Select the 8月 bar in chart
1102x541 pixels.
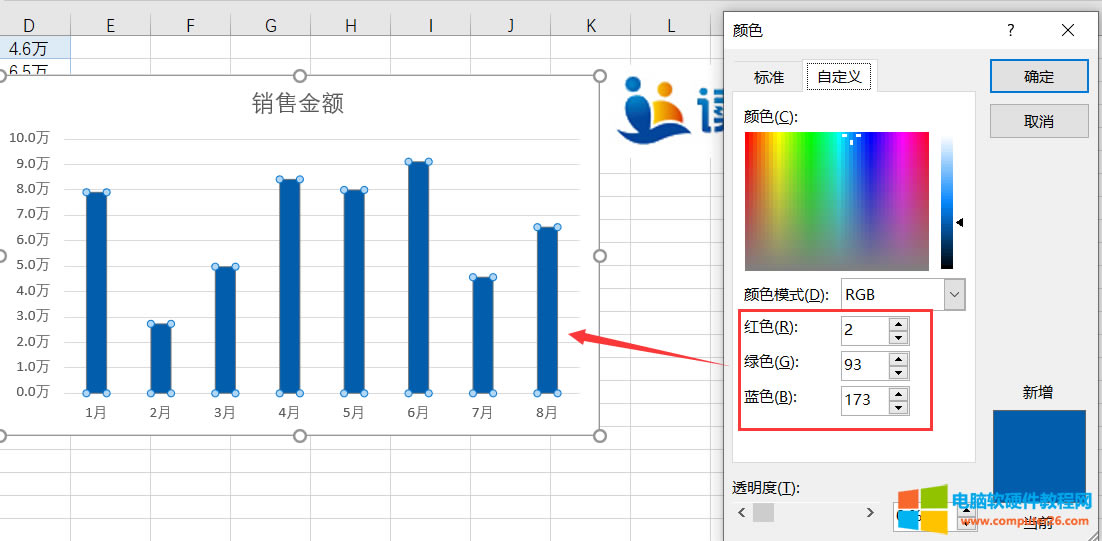pyautogui.click(x=547, y=310)
